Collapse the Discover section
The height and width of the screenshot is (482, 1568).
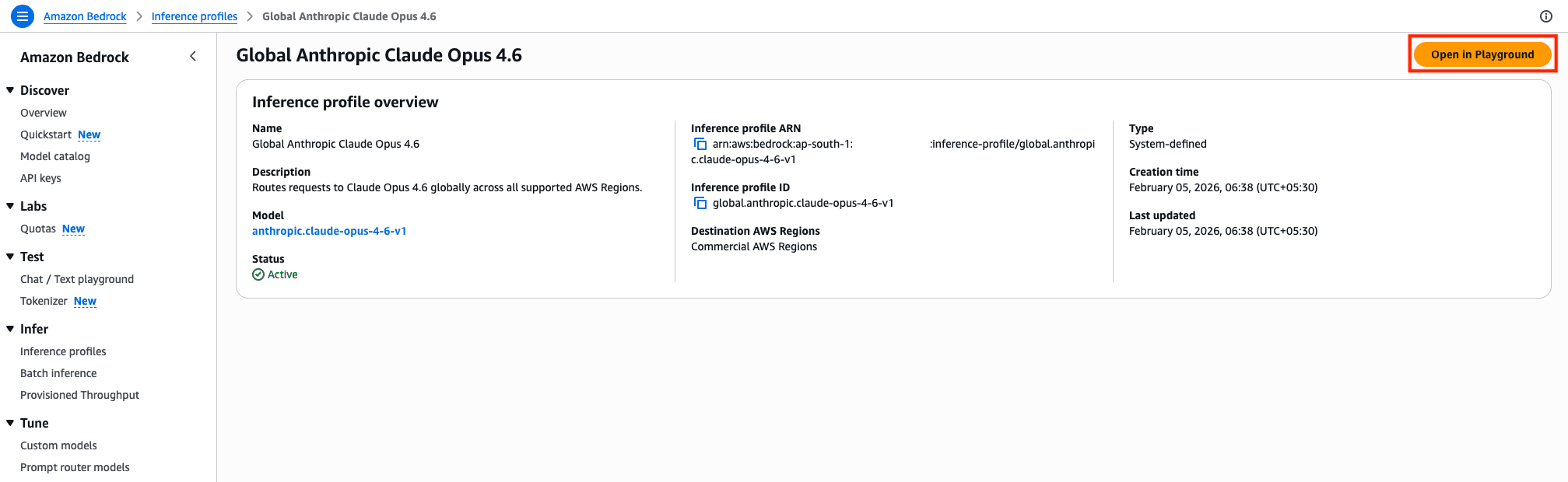(10, 90)
